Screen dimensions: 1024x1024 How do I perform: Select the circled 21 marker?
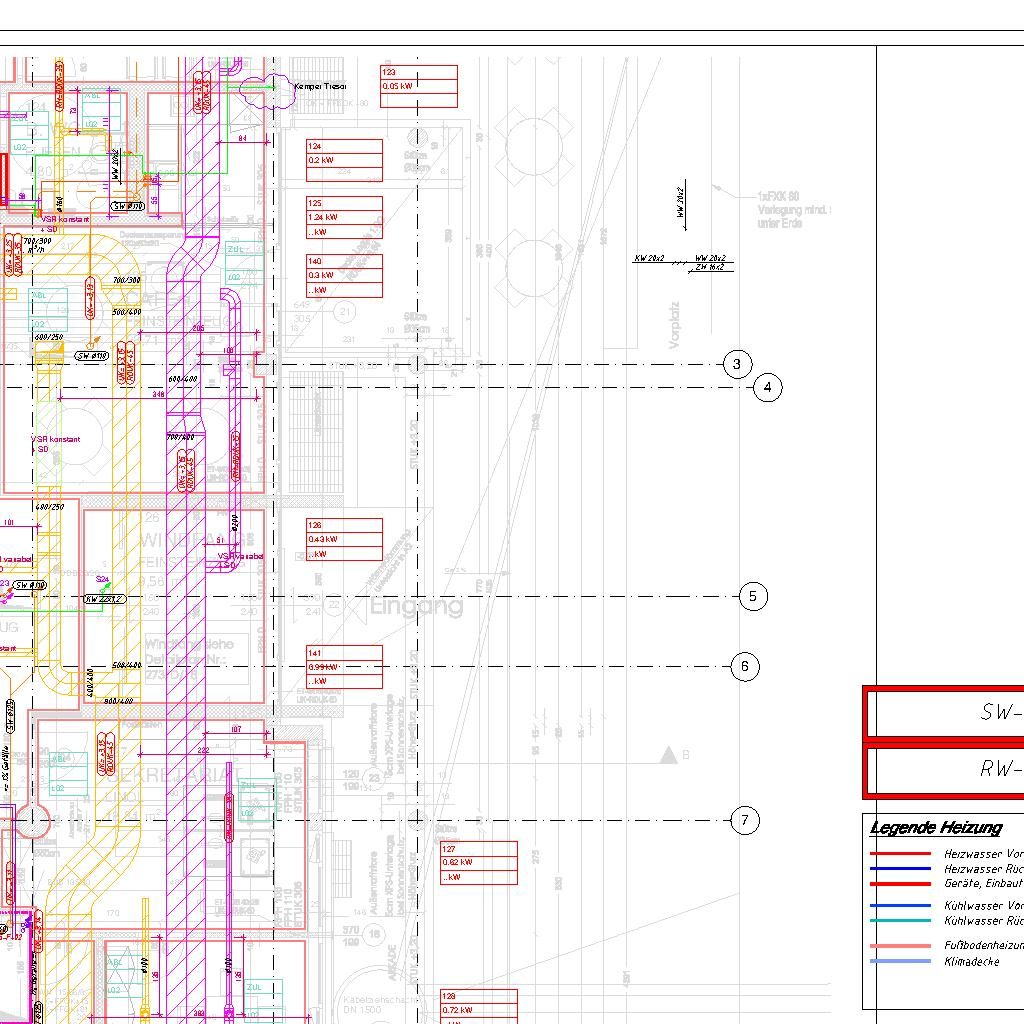(x=345, y=312)
